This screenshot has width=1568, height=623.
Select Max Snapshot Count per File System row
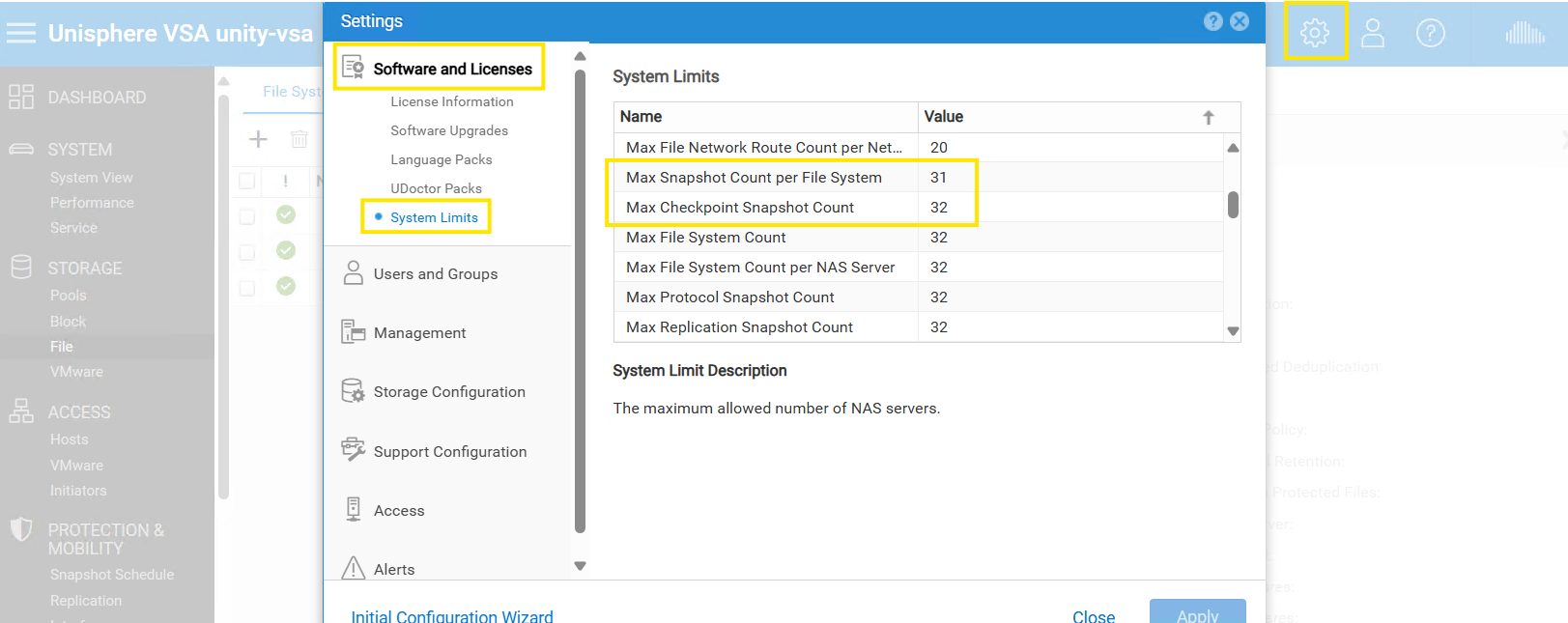918,177
